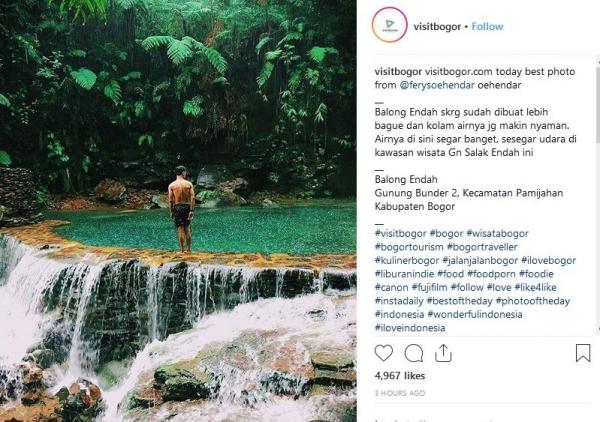Open the visitbogor profile picture

pyautogui.click(x=389, y=26)
